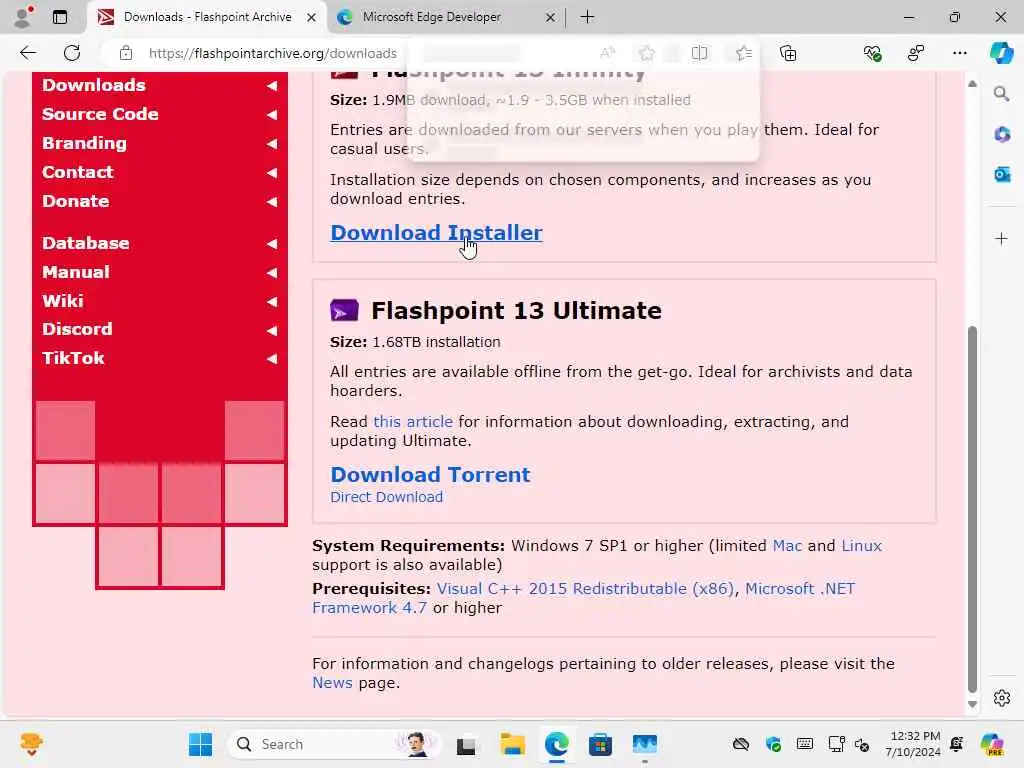The image size is (1024, 768).
Task: Open taskbar clock showing 12:32 PM
Action: [x=913, y=744]
